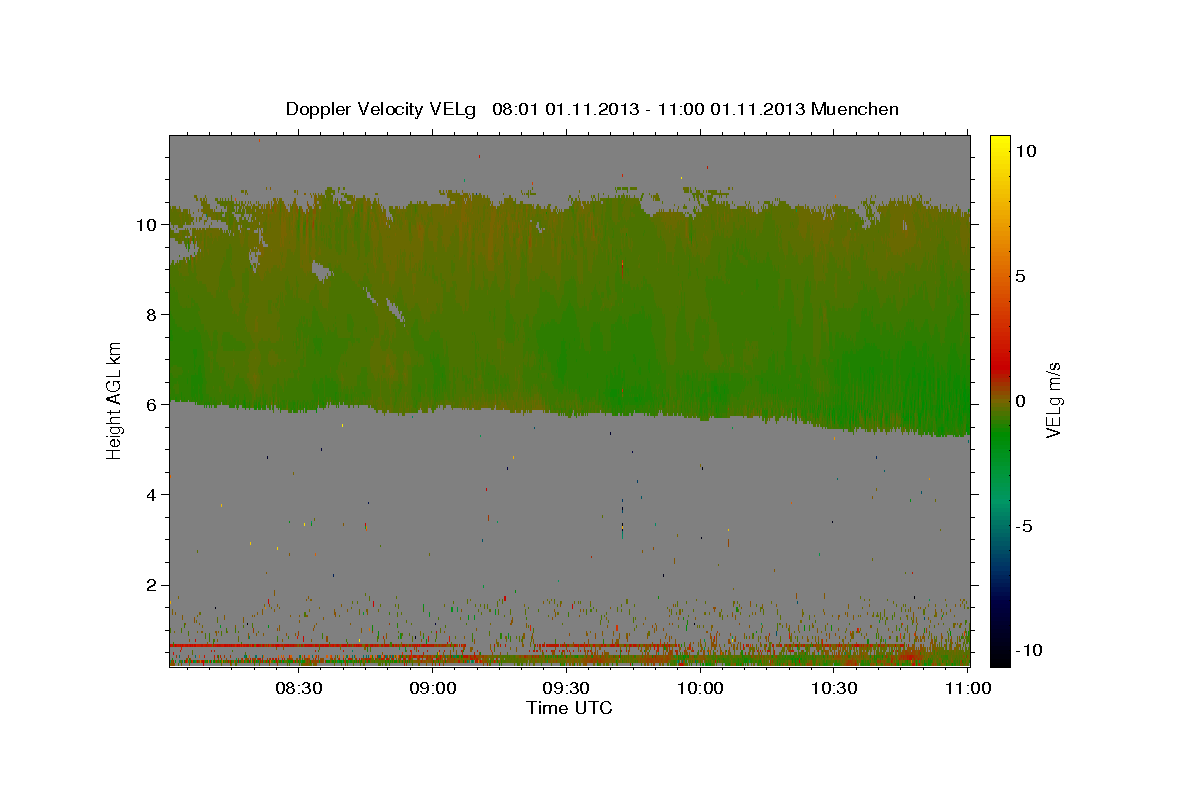
Task: Click the 10:00 time tick label
Action: point(701,688)
